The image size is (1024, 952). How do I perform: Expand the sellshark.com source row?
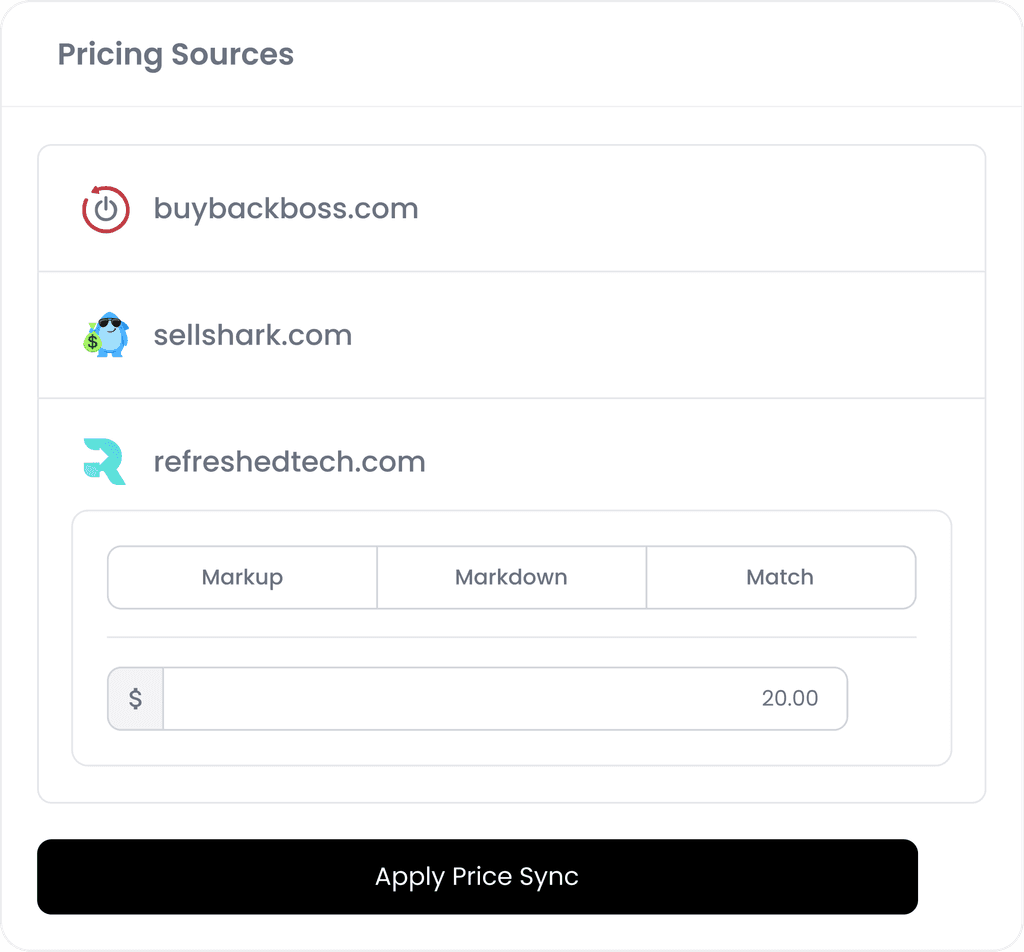pos(511,335)
